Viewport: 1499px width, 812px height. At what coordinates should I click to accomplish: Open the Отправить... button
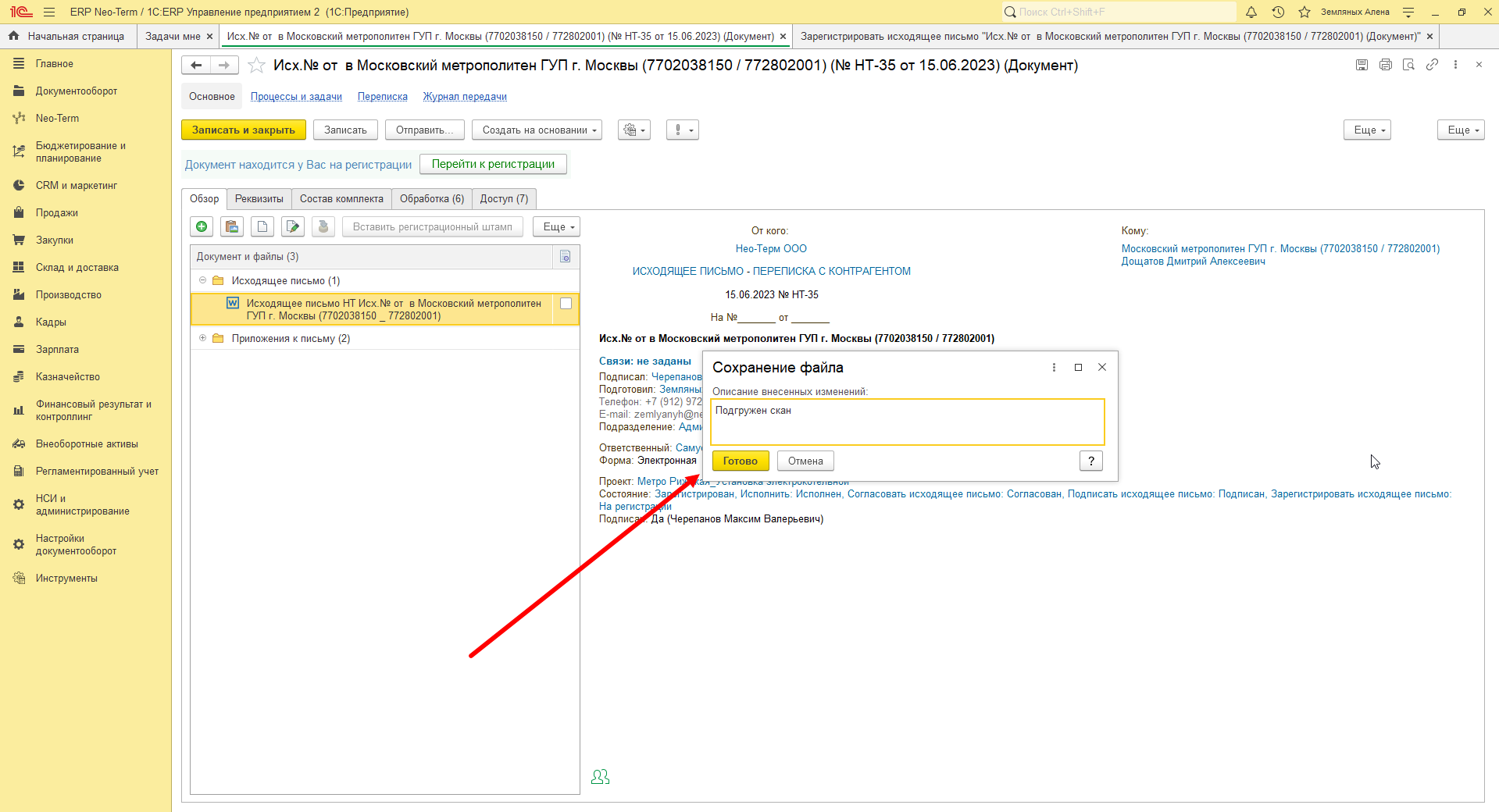424,130
